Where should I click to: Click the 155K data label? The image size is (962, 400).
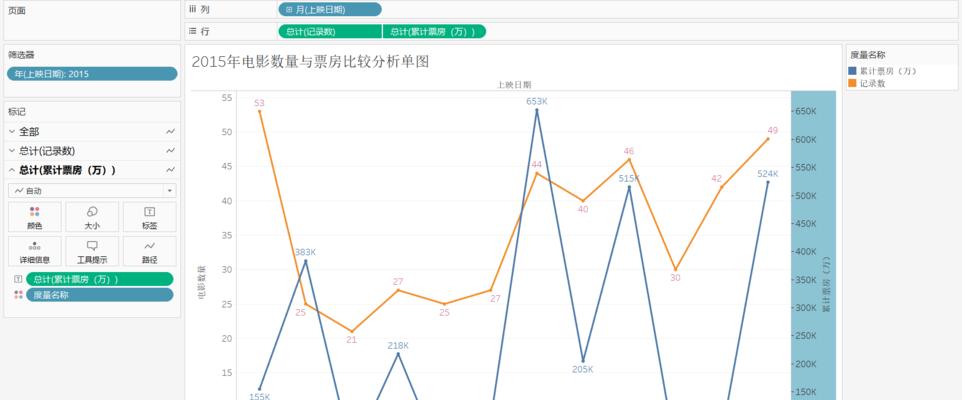point(259,396)
